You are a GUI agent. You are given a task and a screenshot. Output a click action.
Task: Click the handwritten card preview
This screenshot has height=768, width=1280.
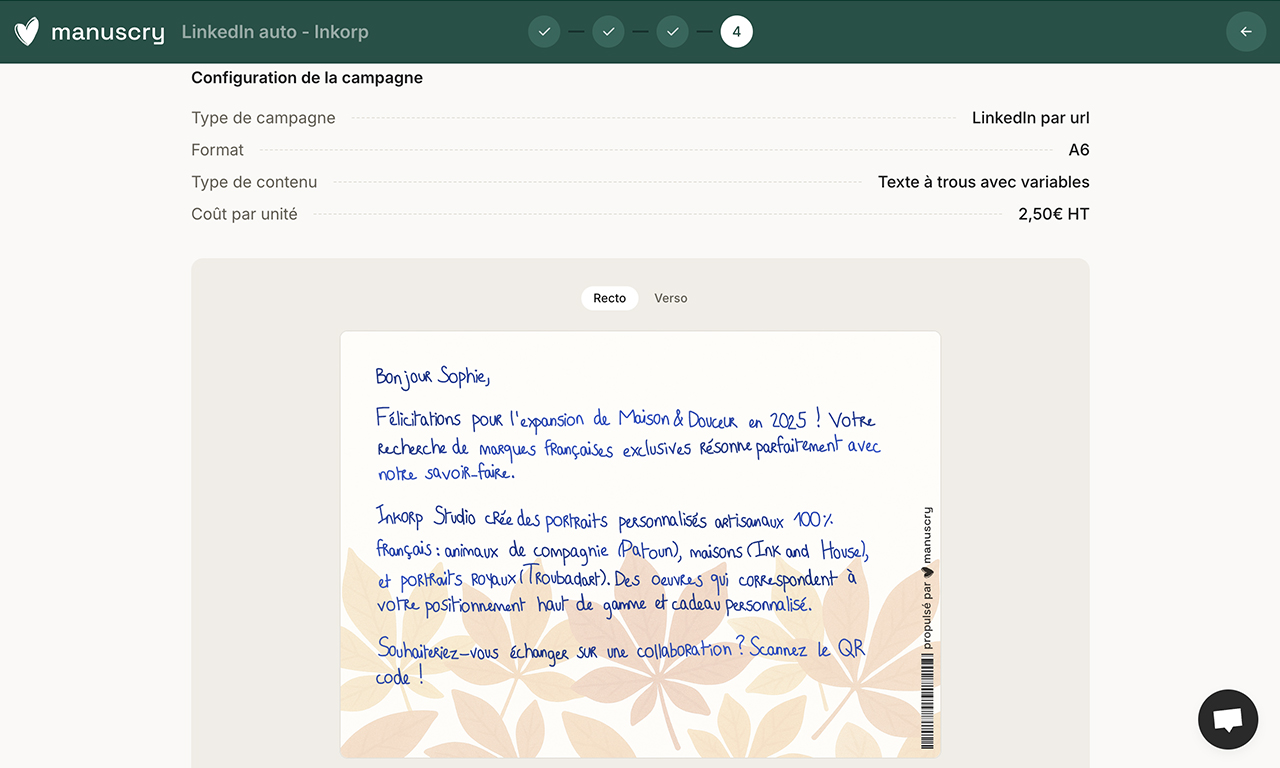[x=640, y=543]
